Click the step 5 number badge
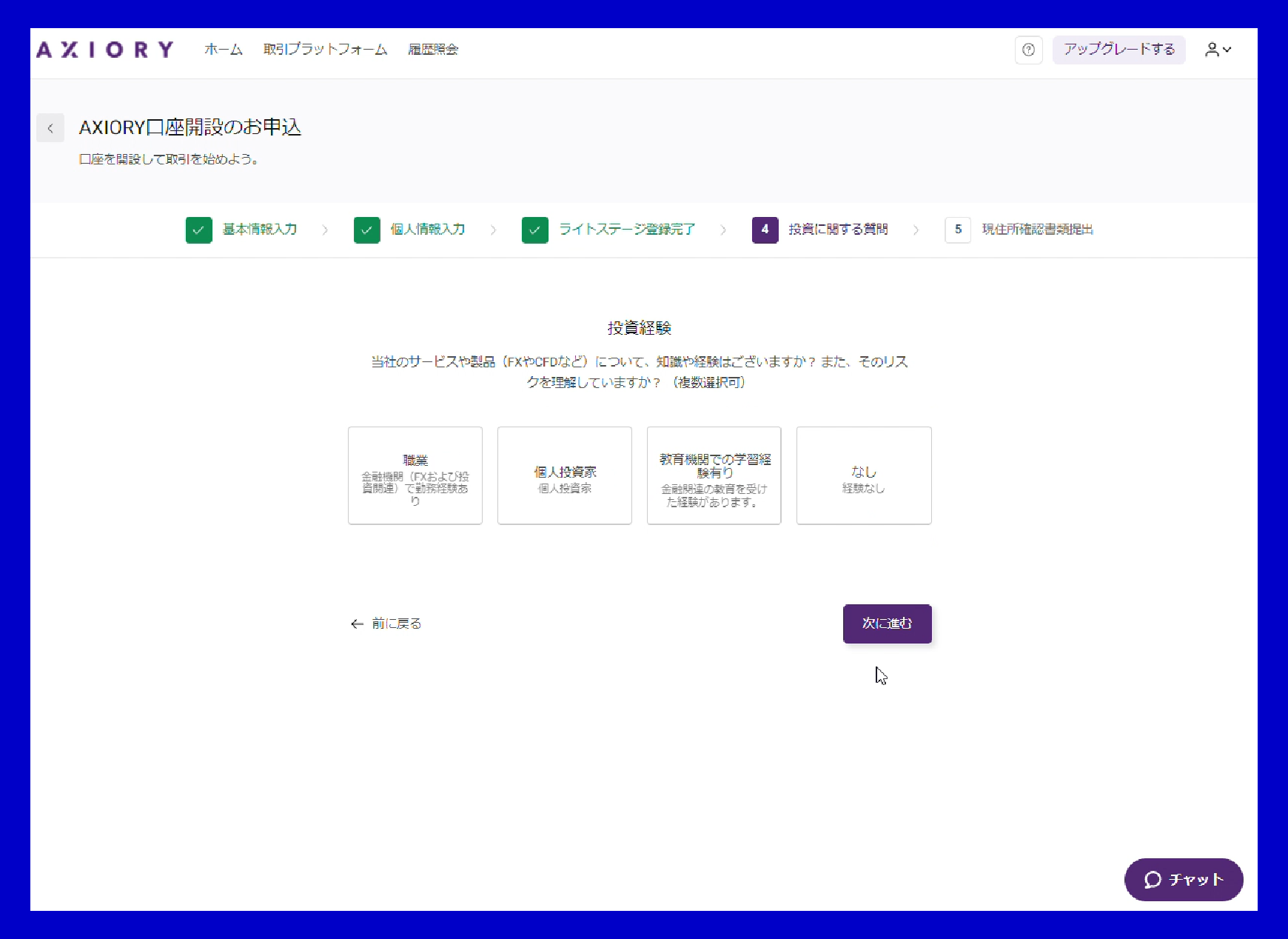The width and height of the screenshot is (1288, 939). click(958, 230)
